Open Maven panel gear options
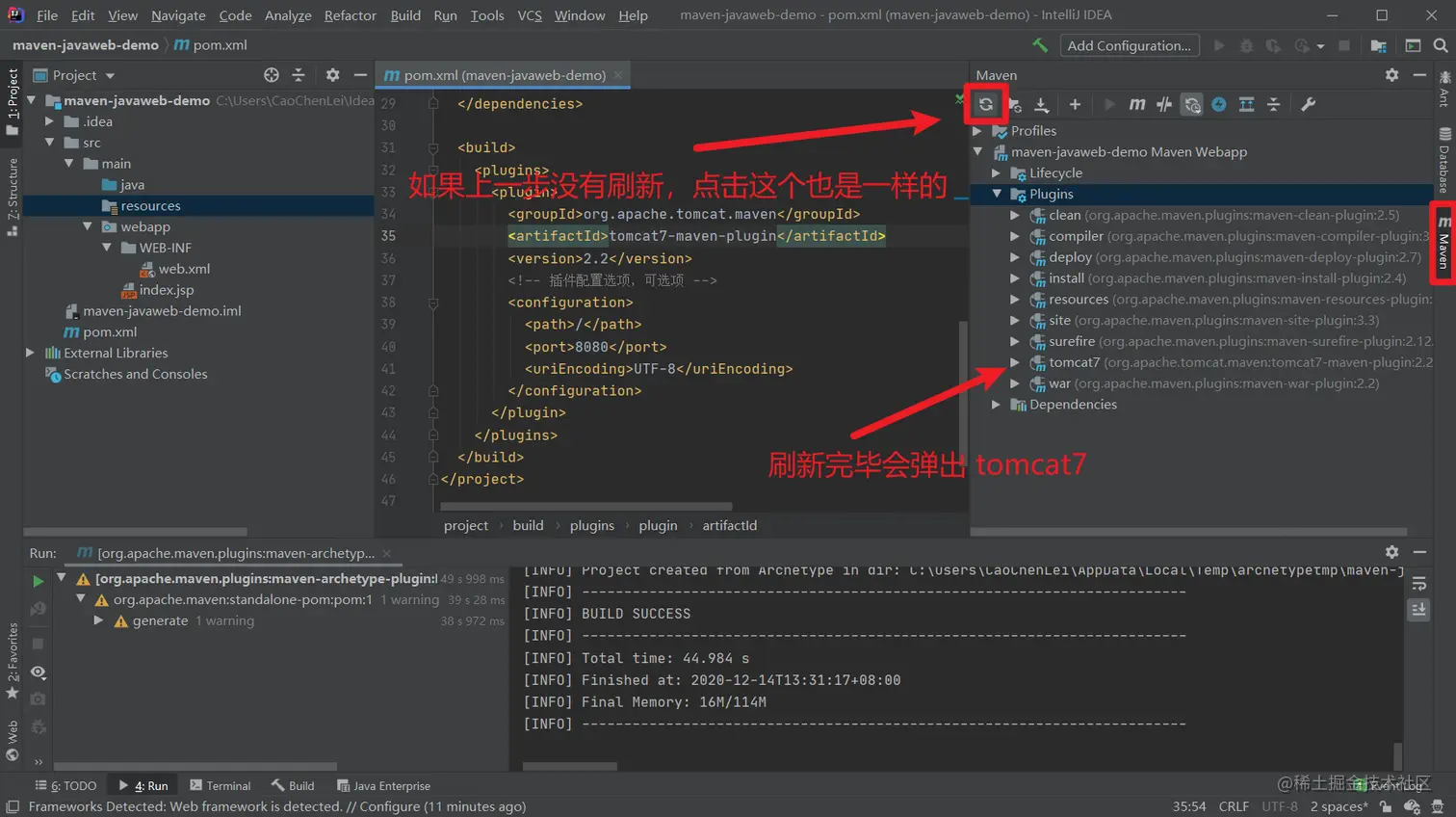The height and width of the screenshot is (817, 1456). (1391, 74)
